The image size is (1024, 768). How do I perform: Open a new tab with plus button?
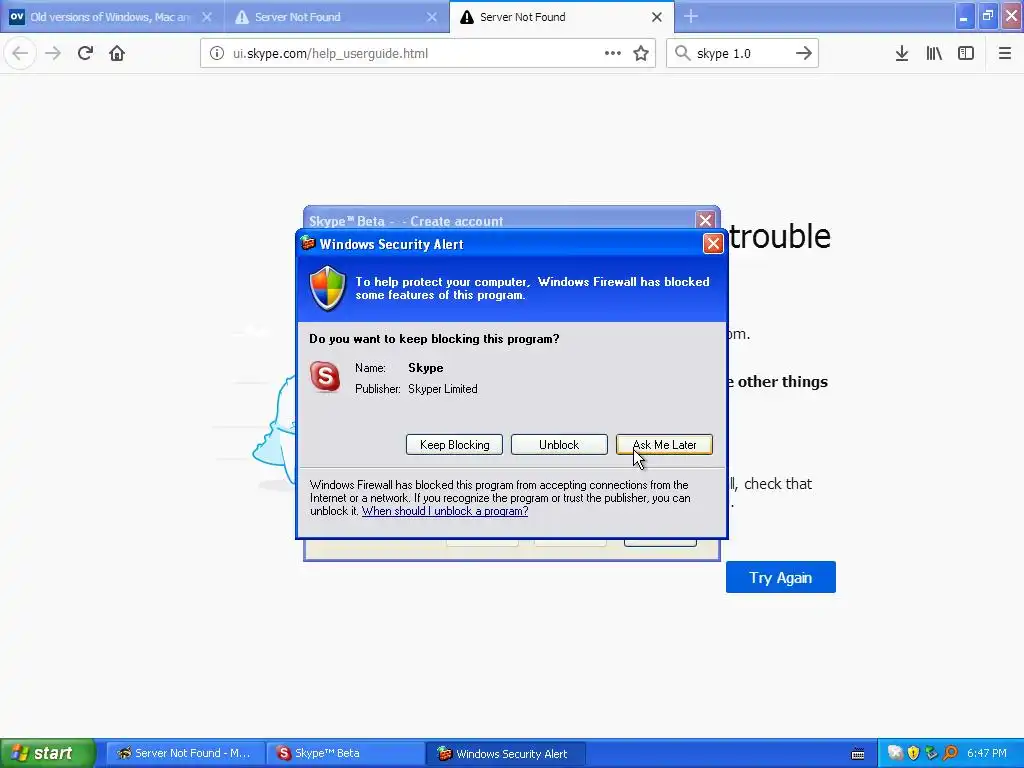(691, 17)
